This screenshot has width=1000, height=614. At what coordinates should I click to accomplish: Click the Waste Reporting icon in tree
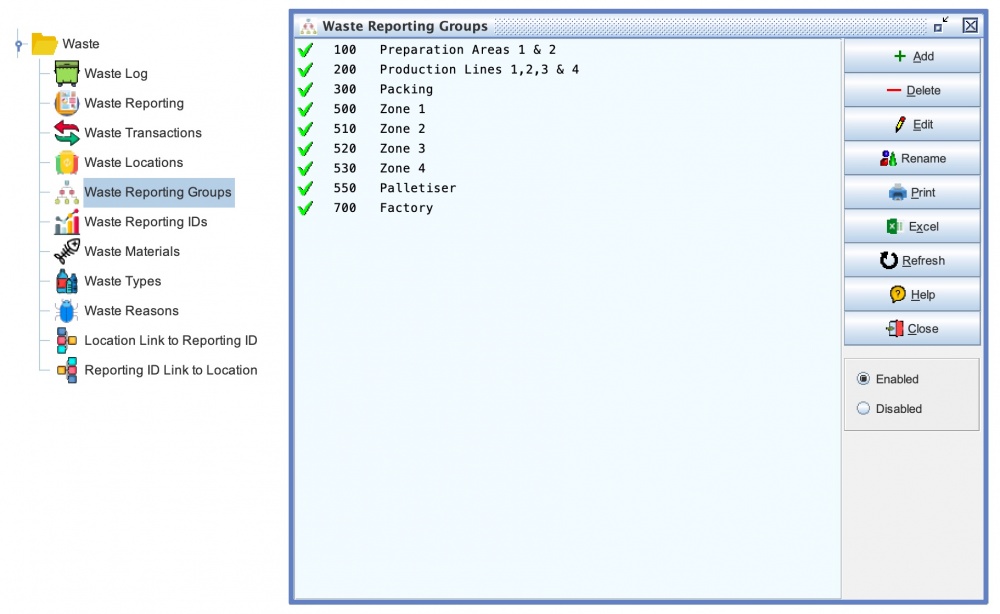[67, 103]
